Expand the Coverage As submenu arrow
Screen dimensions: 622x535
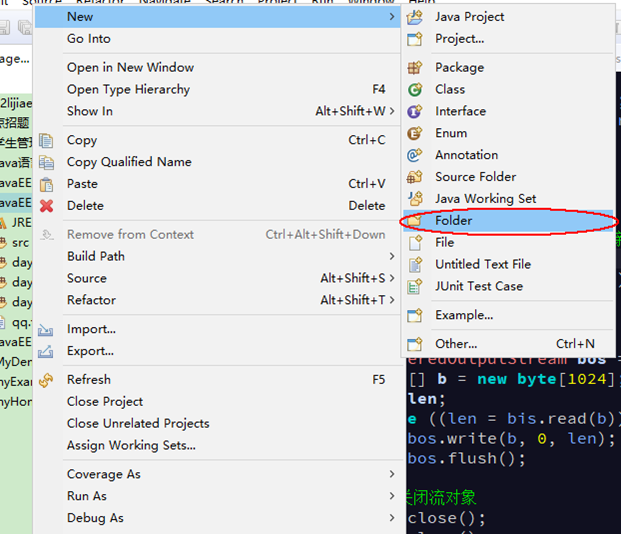[392, 474]
